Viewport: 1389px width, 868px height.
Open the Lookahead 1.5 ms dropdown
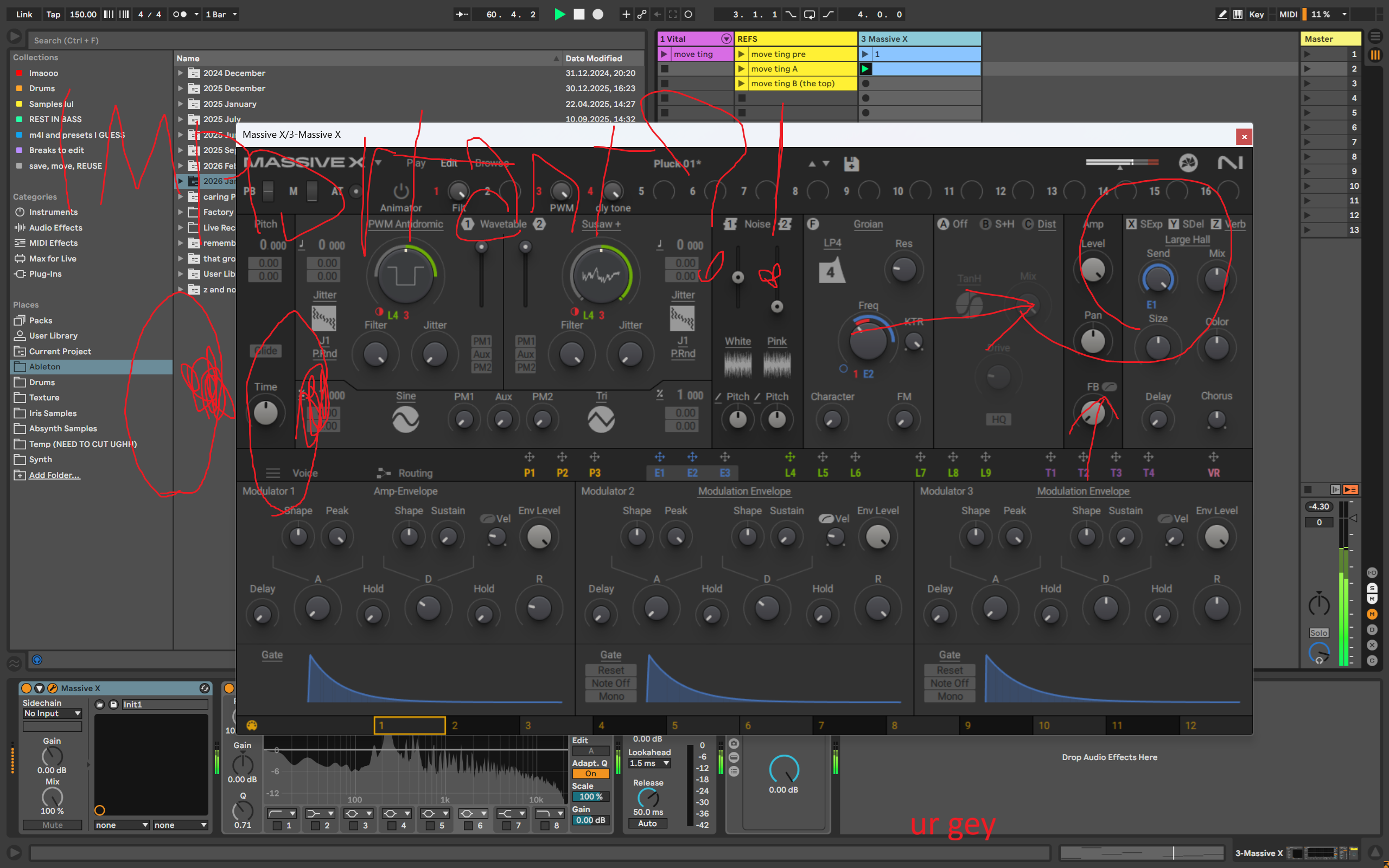pyautogui.click(x=649, y=763)
